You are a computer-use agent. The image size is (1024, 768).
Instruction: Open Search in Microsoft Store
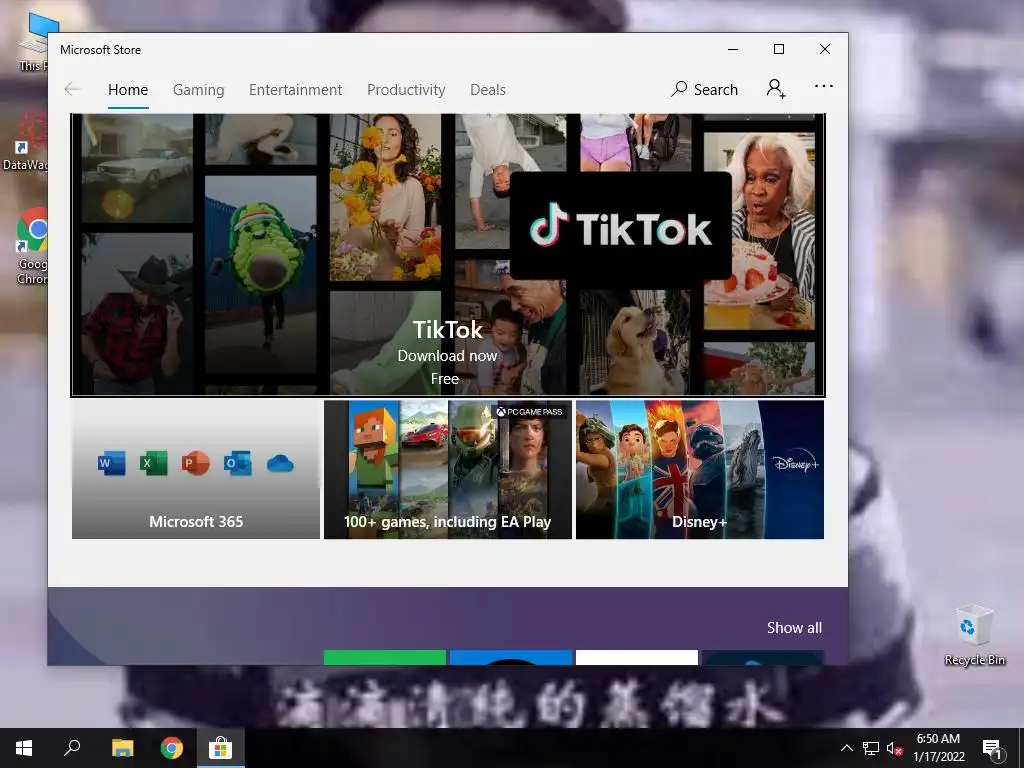tap(704, 89)
